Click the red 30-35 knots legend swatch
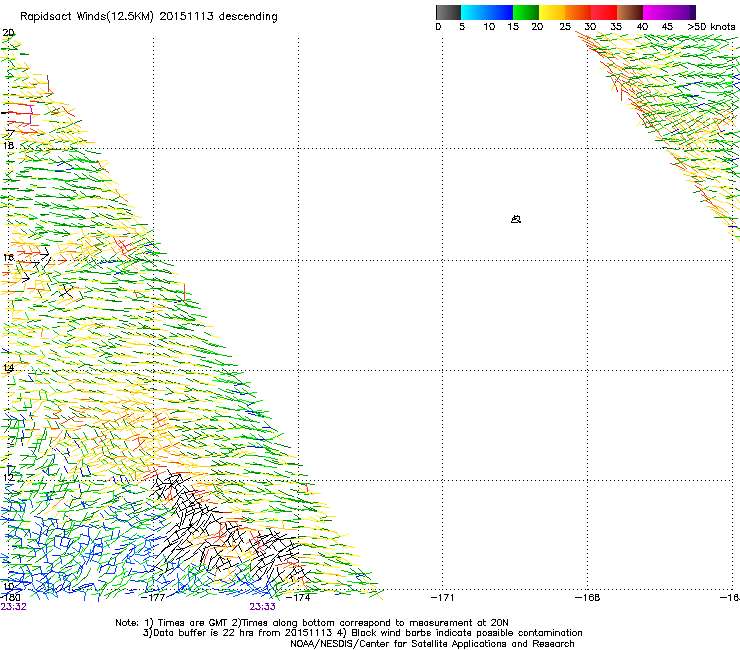 coord(604,12)
